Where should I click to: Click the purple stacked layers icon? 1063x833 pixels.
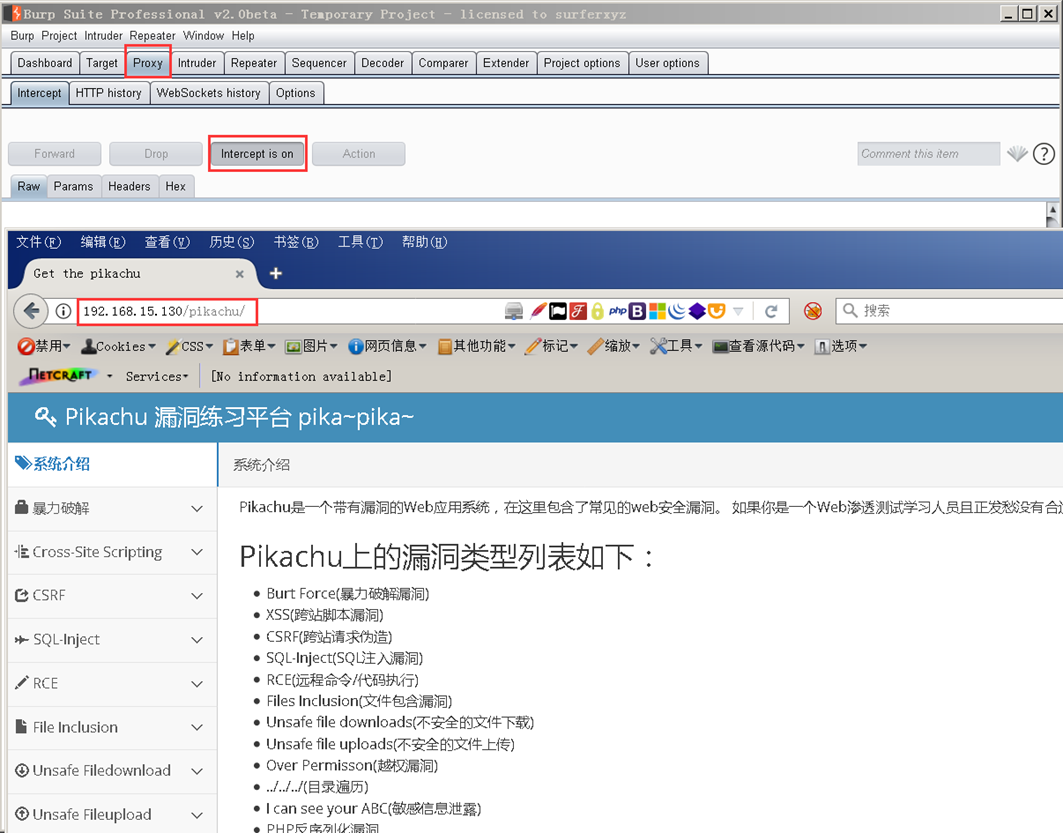[x=697, y=311]
